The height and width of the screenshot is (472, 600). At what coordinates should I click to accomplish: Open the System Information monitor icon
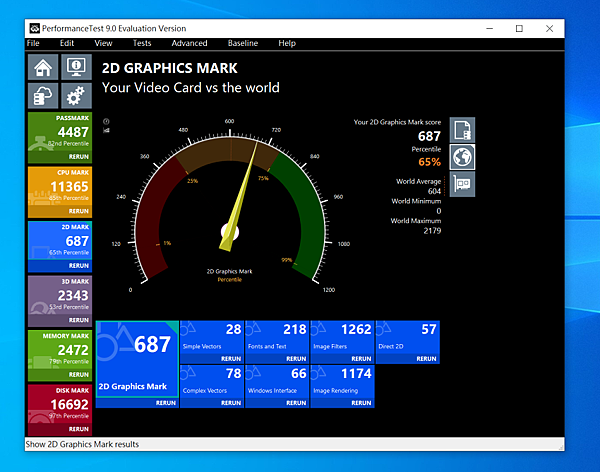(x=76, y=67)
